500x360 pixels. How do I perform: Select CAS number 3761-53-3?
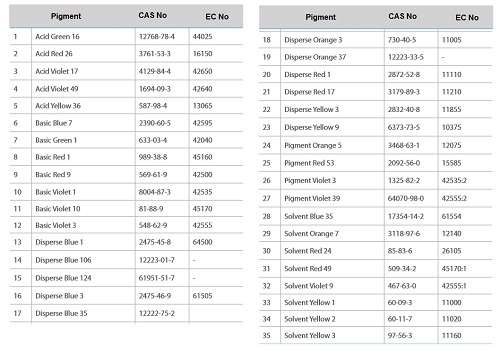tap(155, 54)
